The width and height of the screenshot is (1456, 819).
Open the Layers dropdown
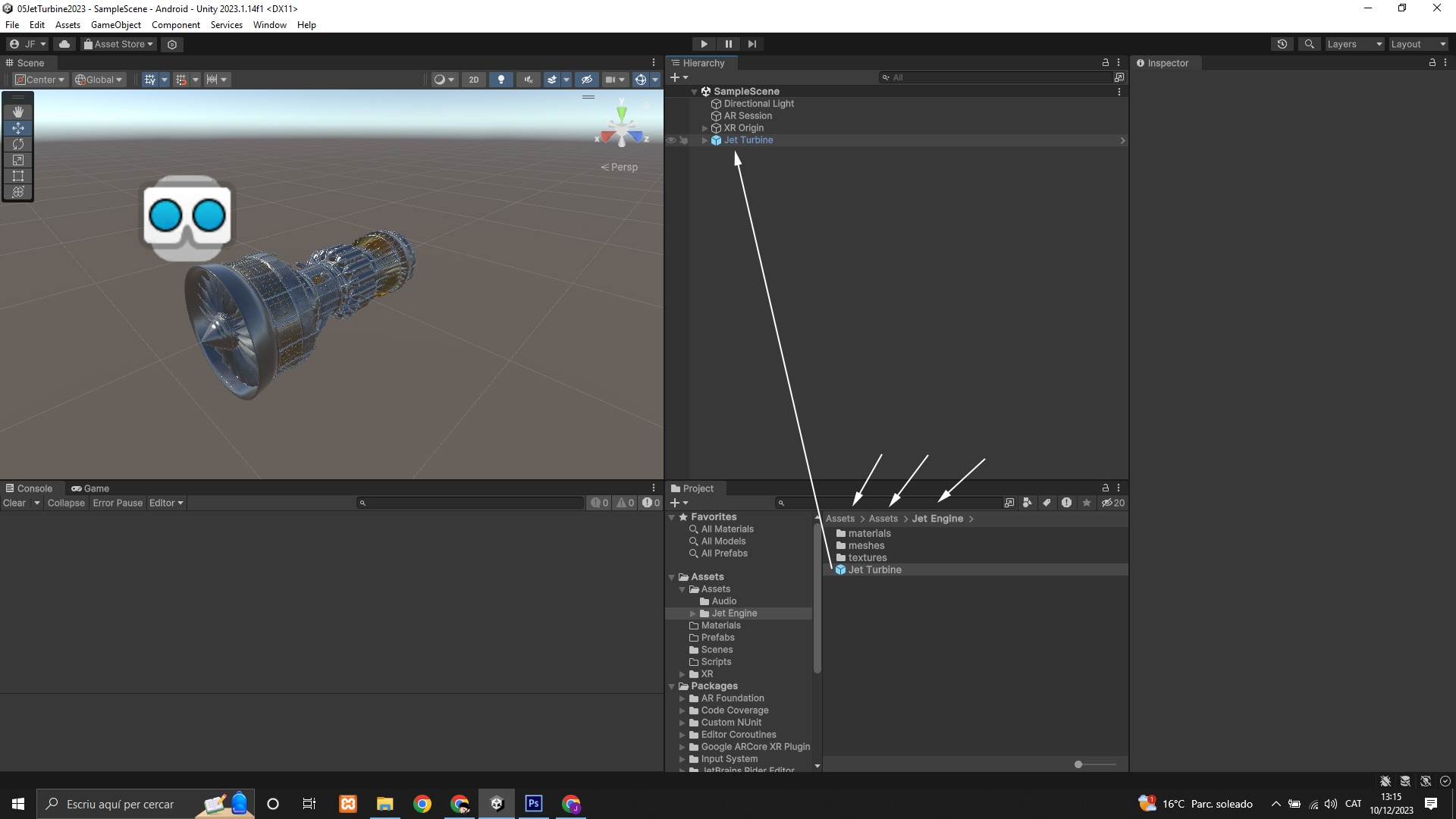1354,44
